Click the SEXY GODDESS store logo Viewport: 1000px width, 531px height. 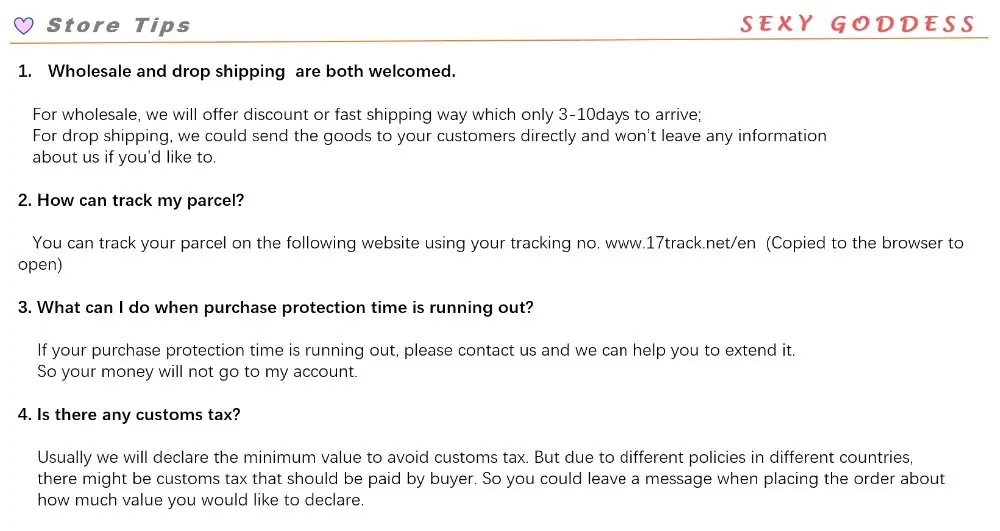[857, 24]
